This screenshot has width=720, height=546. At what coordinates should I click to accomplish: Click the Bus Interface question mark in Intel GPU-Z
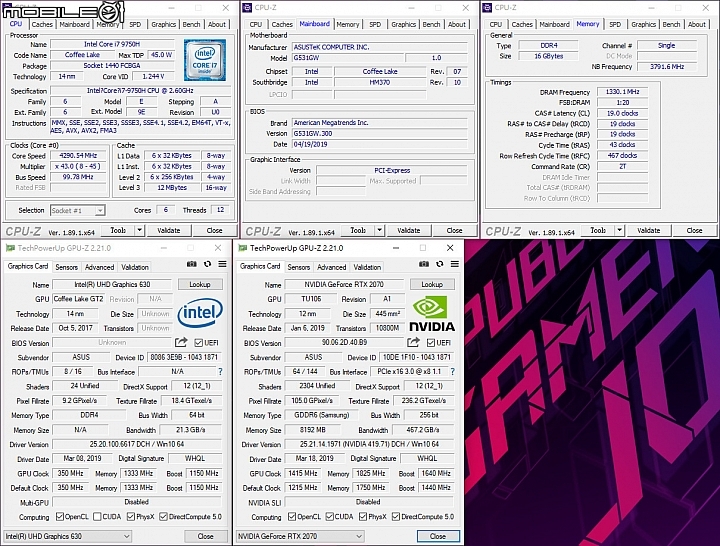[220, 372]
